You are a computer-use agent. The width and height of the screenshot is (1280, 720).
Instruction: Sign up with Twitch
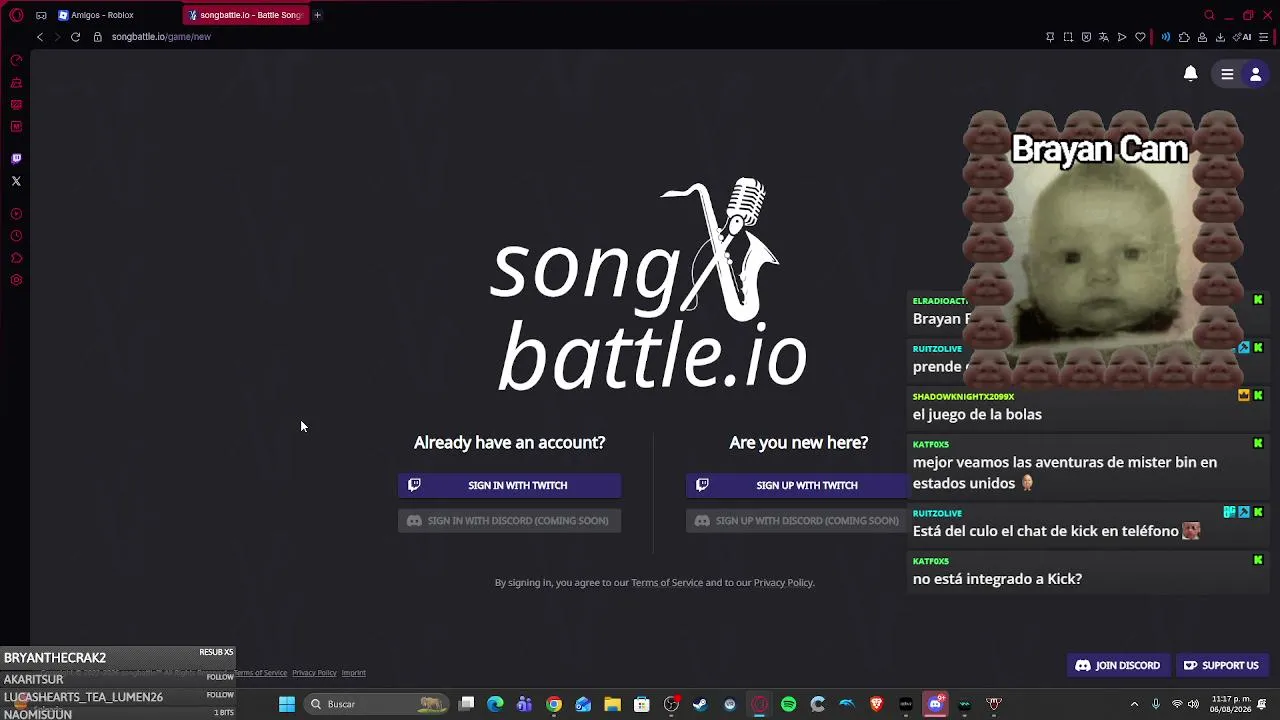tap(797, 485)
